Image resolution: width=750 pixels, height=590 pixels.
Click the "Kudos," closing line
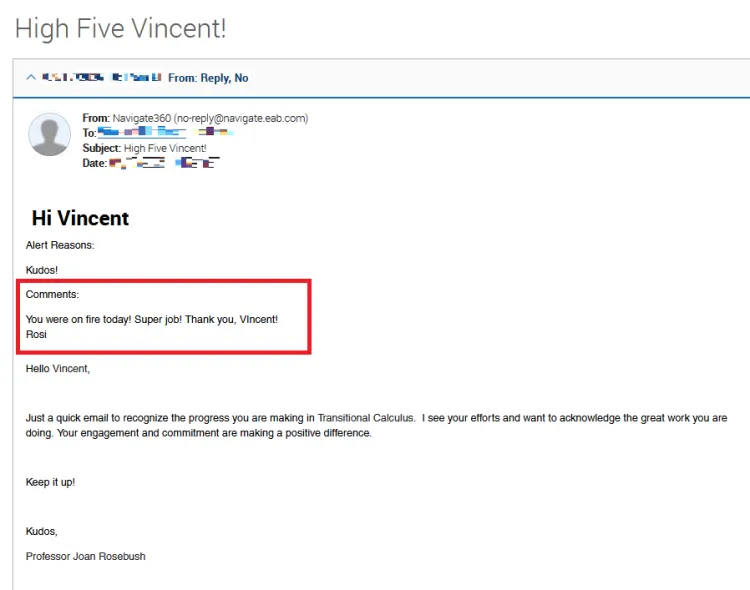point(42,531)
